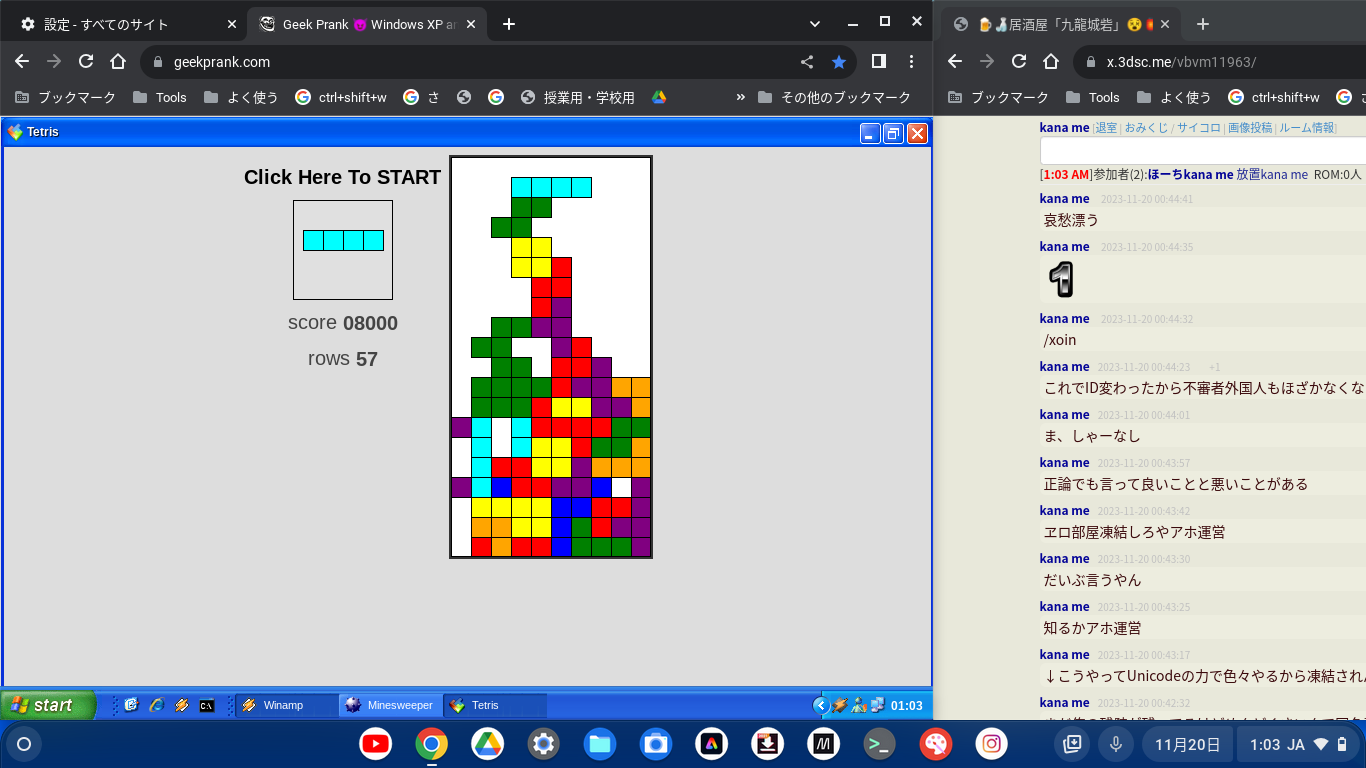Open a new tab in left Chrome window
The width and height of the screenshot is (1366, 768).
(509, 24)
